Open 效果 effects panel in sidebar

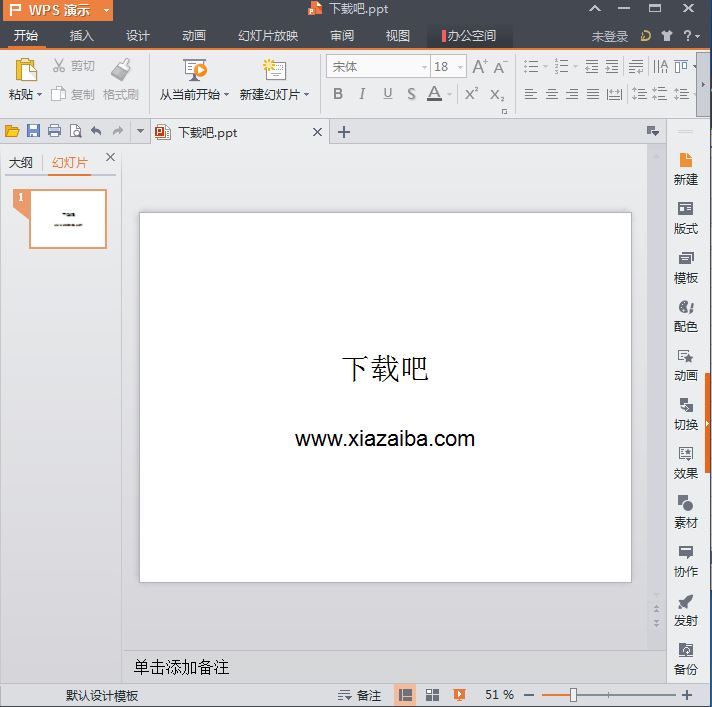point(685,463)
